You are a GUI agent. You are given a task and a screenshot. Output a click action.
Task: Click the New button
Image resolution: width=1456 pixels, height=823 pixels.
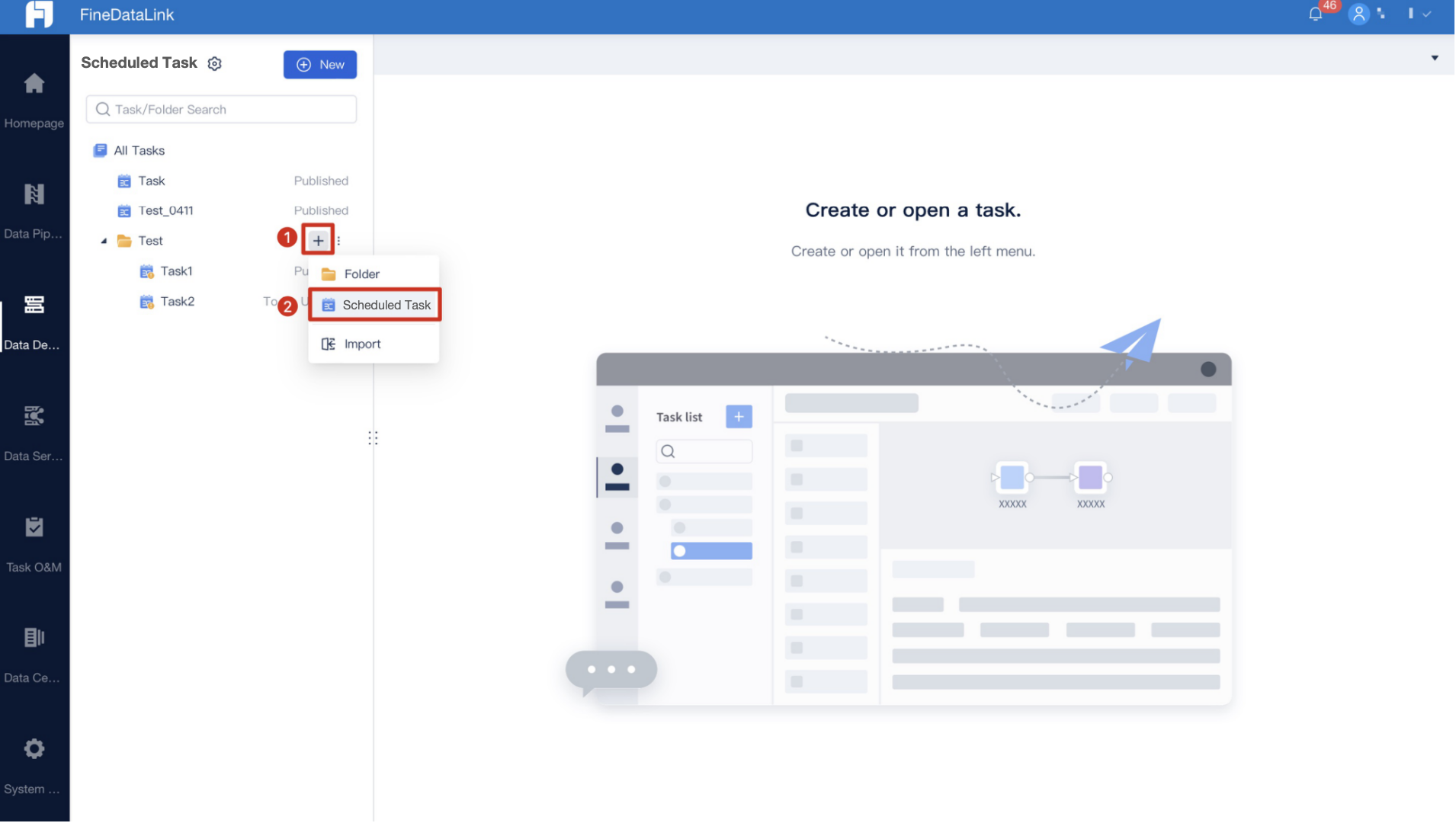[x=319, y=65]
